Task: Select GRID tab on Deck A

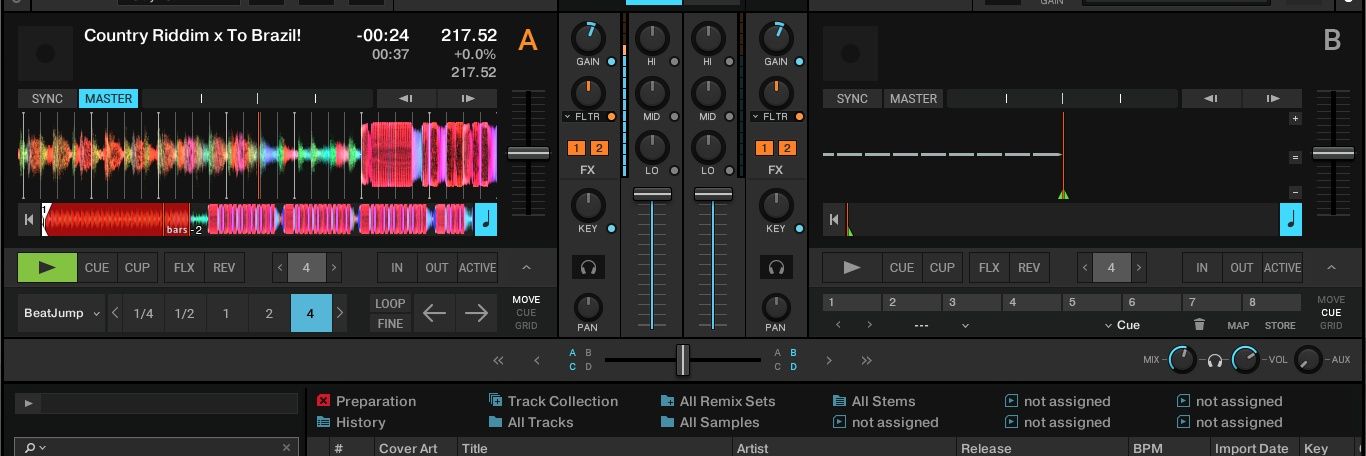Action: pos(526,326)
